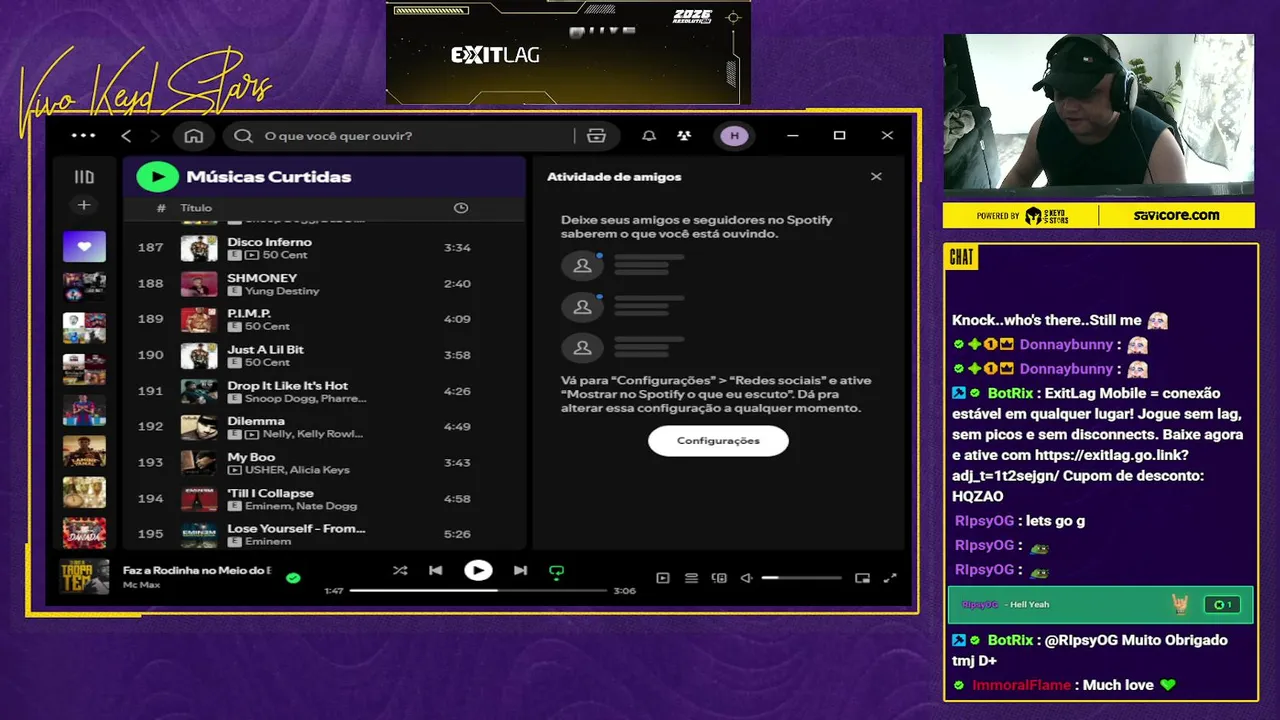
Task: Select track 'Lose Yourself - From...'
Action: click(x=325, y=534)
